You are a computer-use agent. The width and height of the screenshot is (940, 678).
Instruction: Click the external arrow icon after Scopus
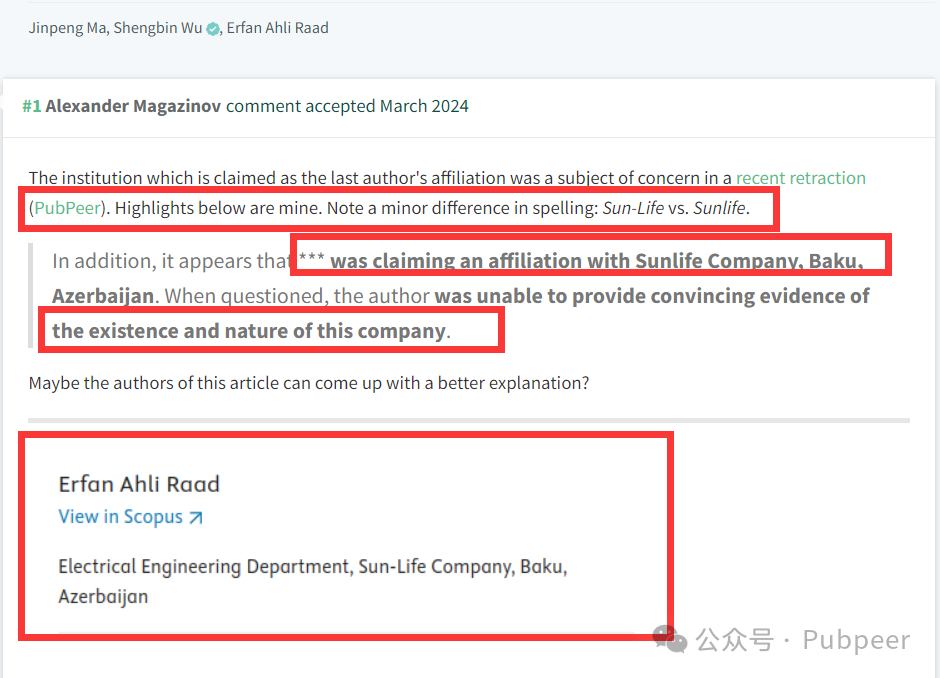point(196,517)
